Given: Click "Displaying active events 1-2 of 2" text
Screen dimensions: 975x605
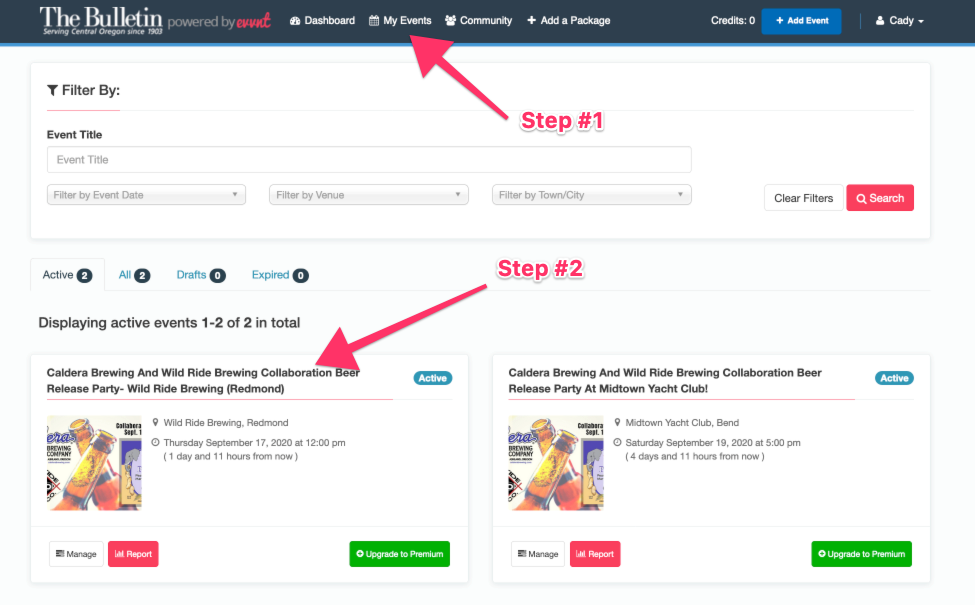Looking at the screenshot, I should [x=145, y=323].
